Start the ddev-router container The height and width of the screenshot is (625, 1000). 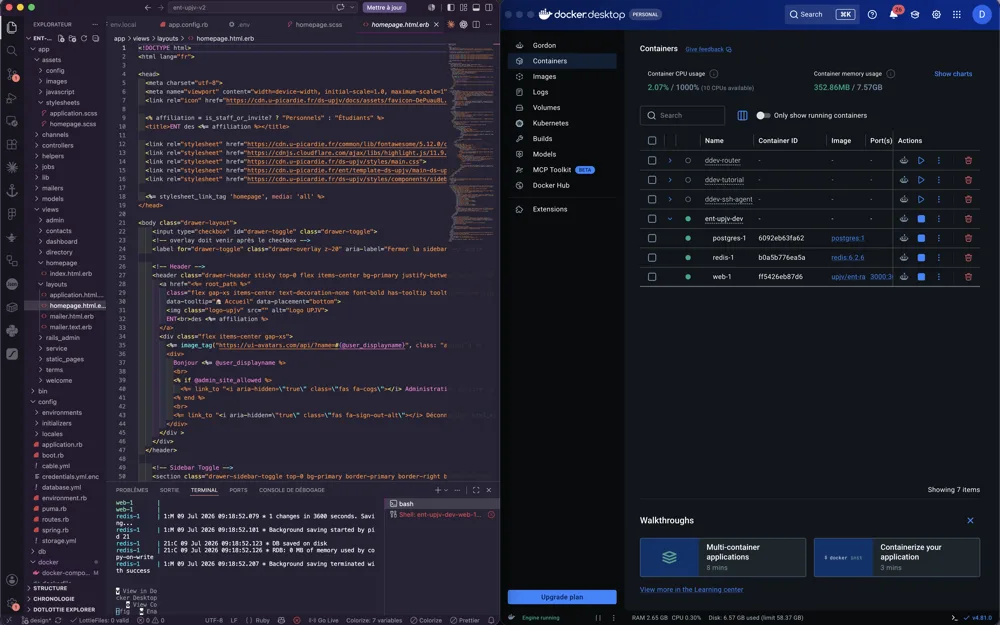point(921,161)
